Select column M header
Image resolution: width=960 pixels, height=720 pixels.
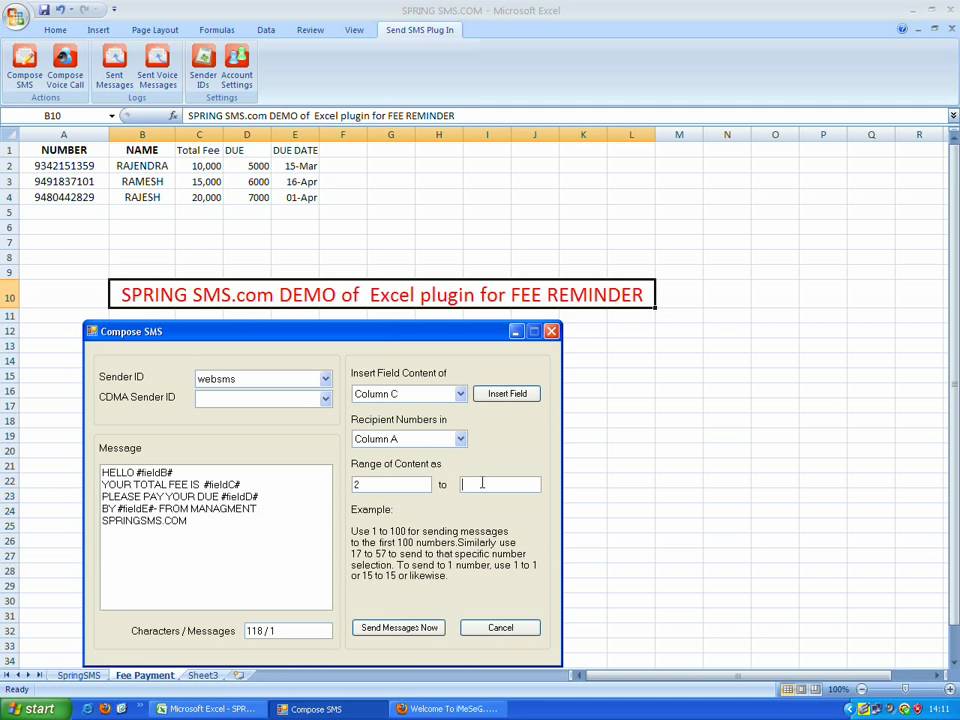pyautogui.click(x=679, y=135)
